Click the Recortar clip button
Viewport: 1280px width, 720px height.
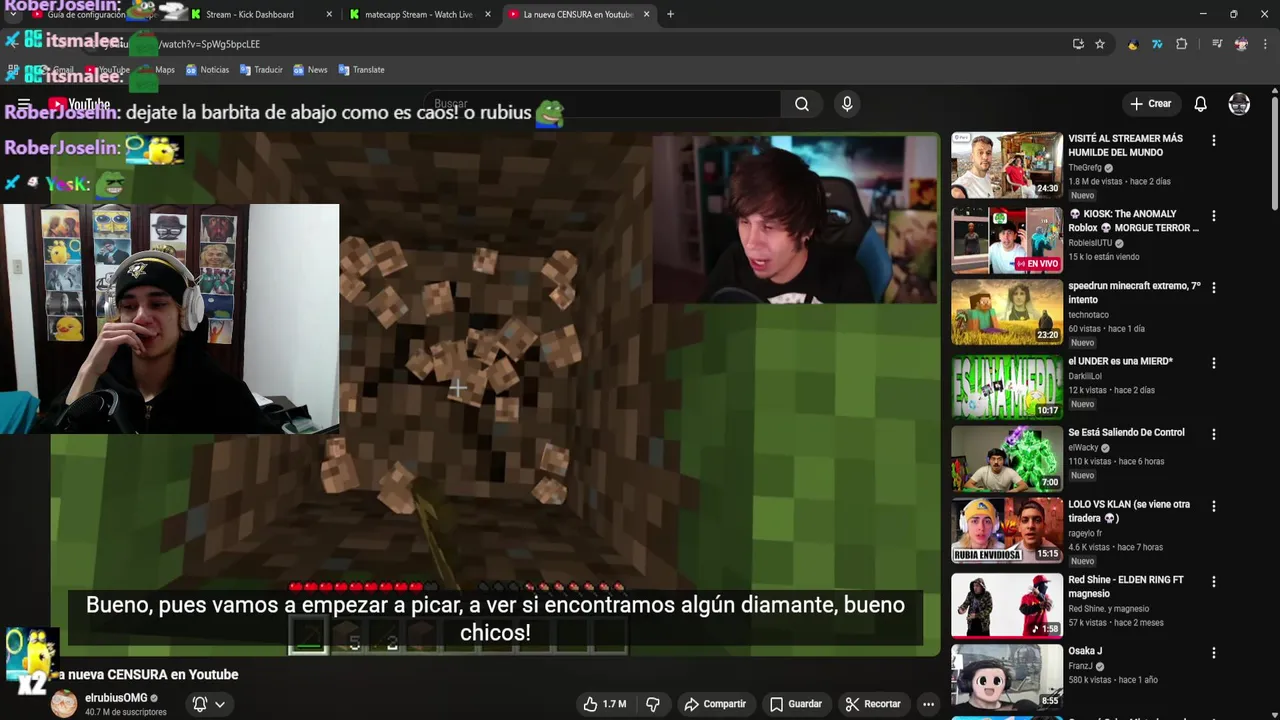click(x=872, y=704)
